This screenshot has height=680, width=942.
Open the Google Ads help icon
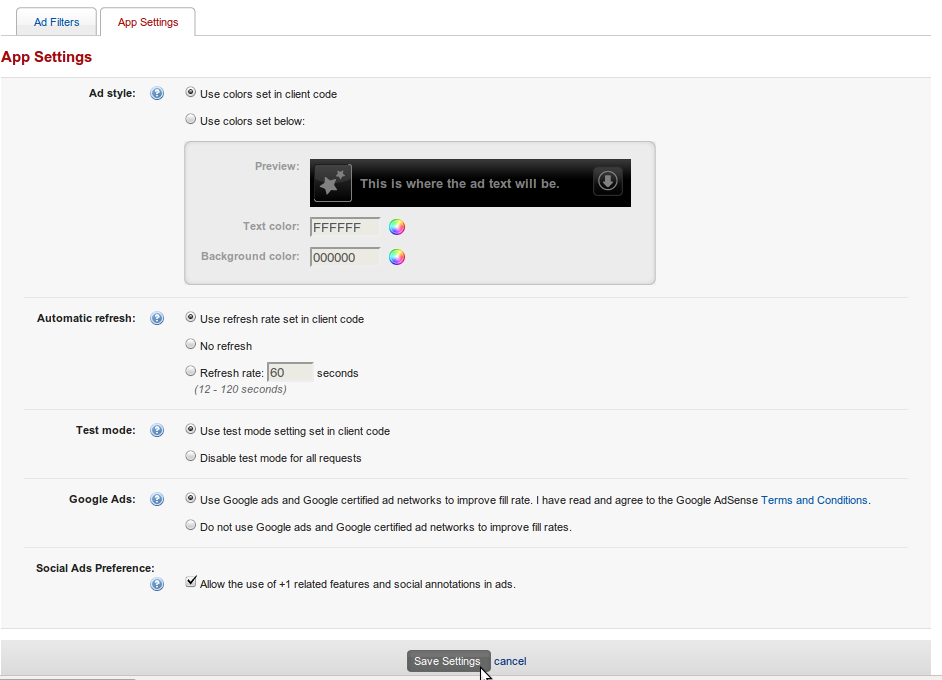coord(157,500)
